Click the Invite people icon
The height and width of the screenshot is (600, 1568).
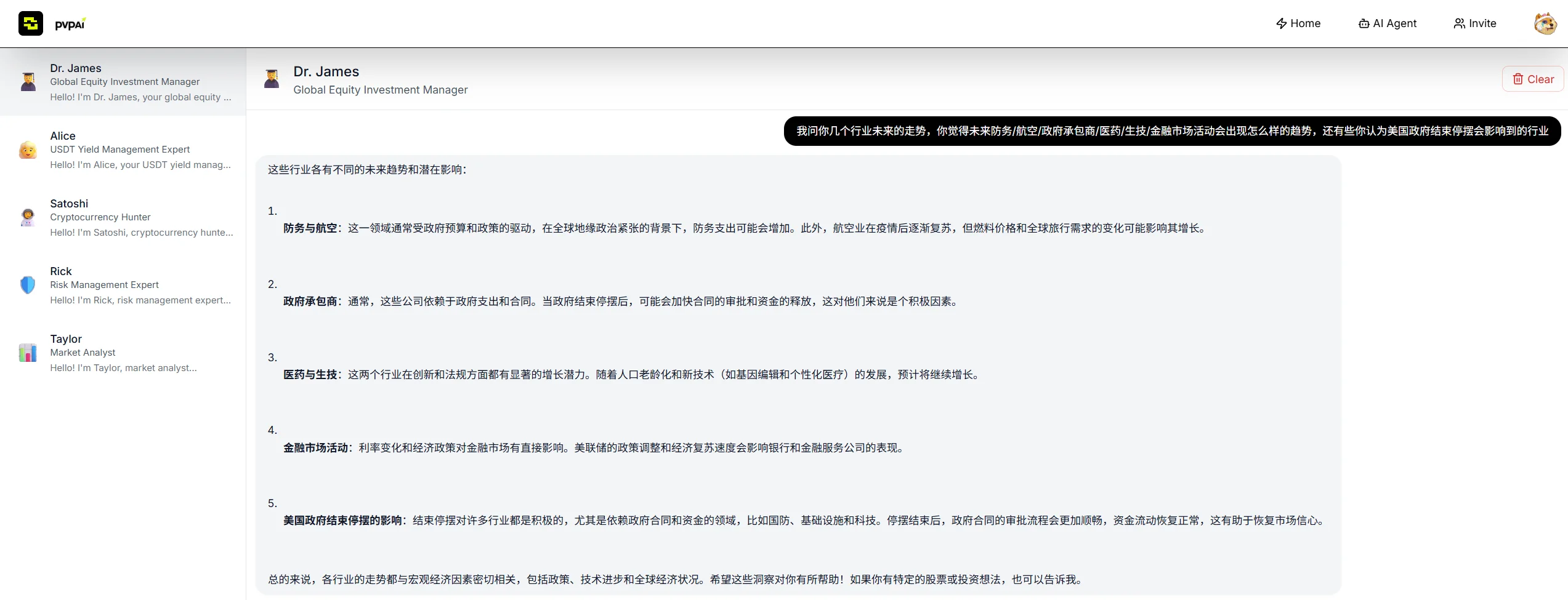pyautogui.click(x=1459, y=23)
